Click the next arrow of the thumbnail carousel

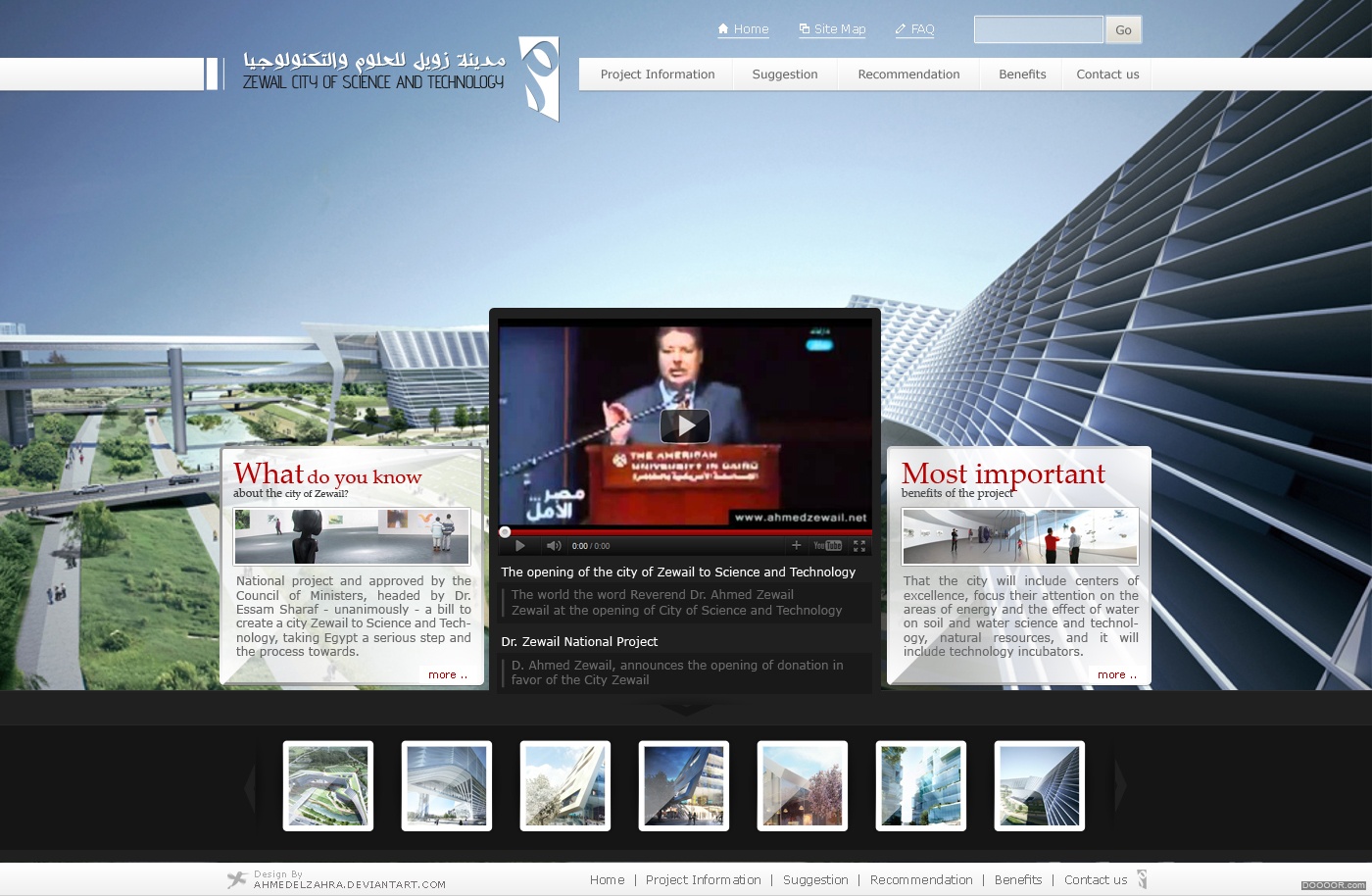pos(1121,785)
